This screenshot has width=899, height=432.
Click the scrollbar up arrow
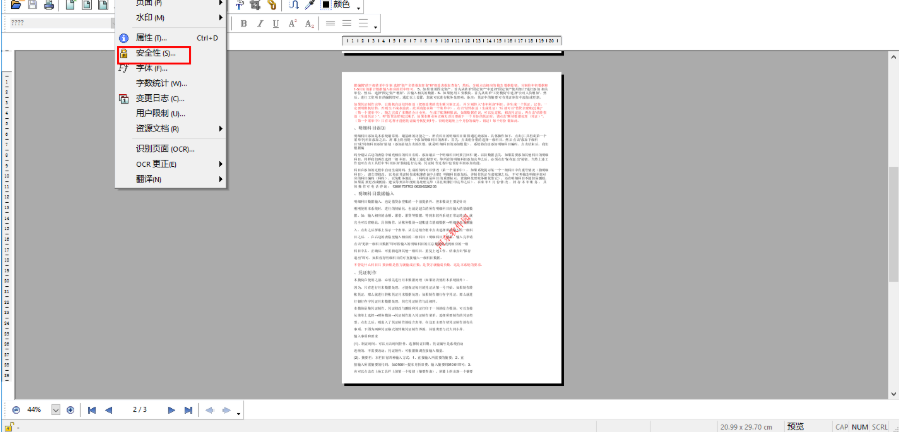point(893,56)
